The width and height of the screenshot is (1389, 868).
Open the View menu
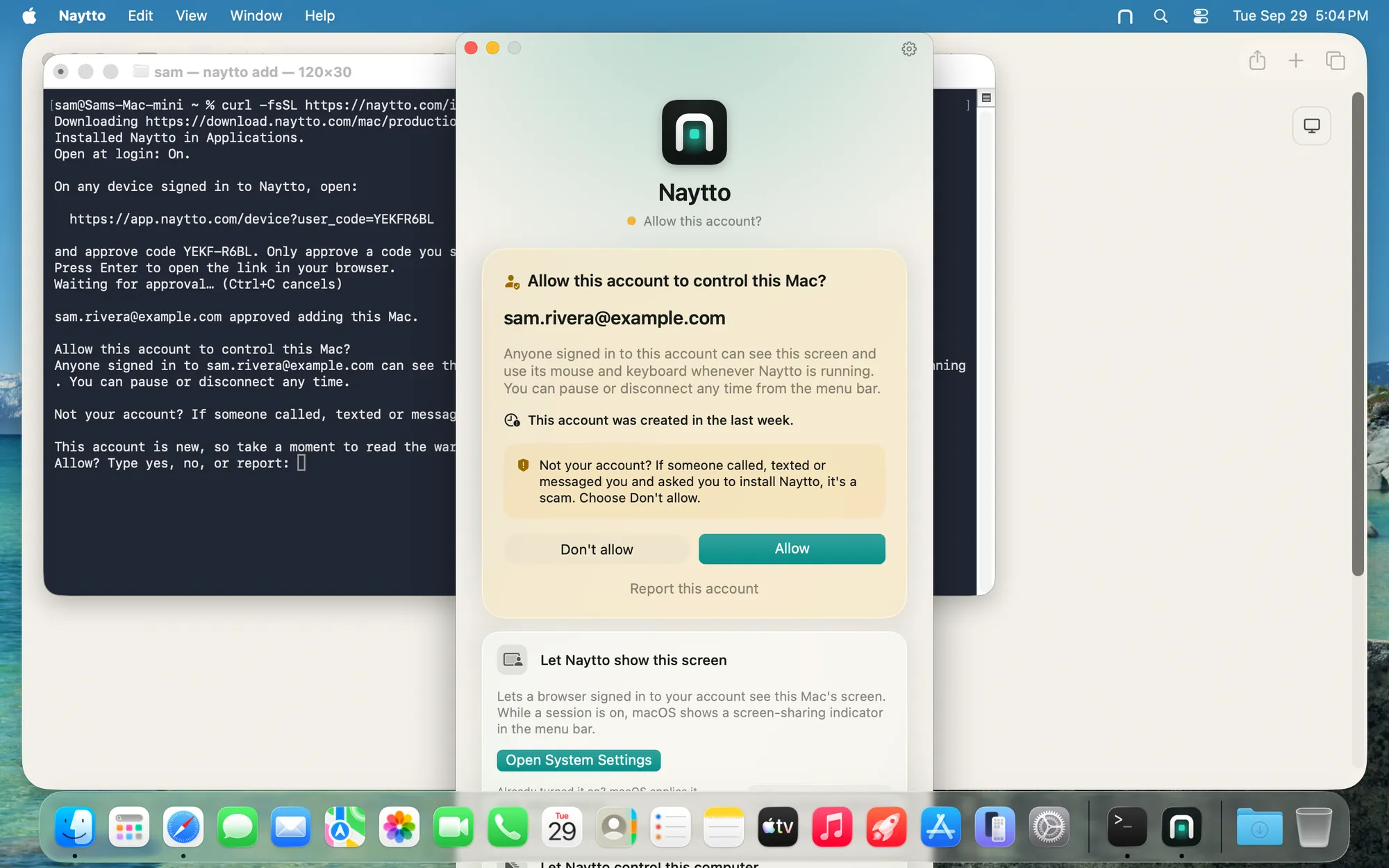click(x=191, y=16)
